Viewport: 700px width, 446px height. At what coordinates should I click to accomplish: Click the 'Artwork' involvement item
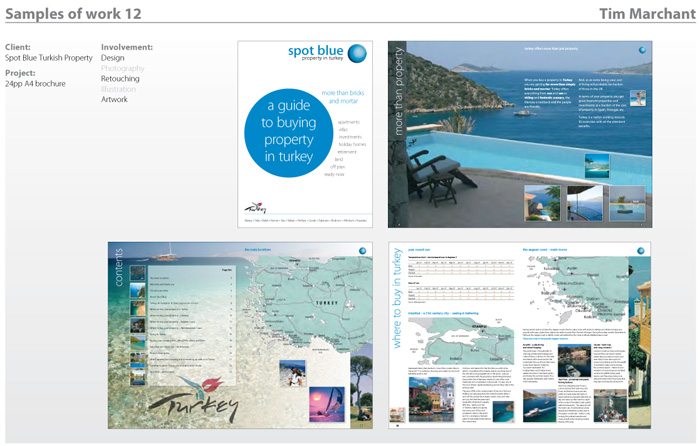(114, 99)
